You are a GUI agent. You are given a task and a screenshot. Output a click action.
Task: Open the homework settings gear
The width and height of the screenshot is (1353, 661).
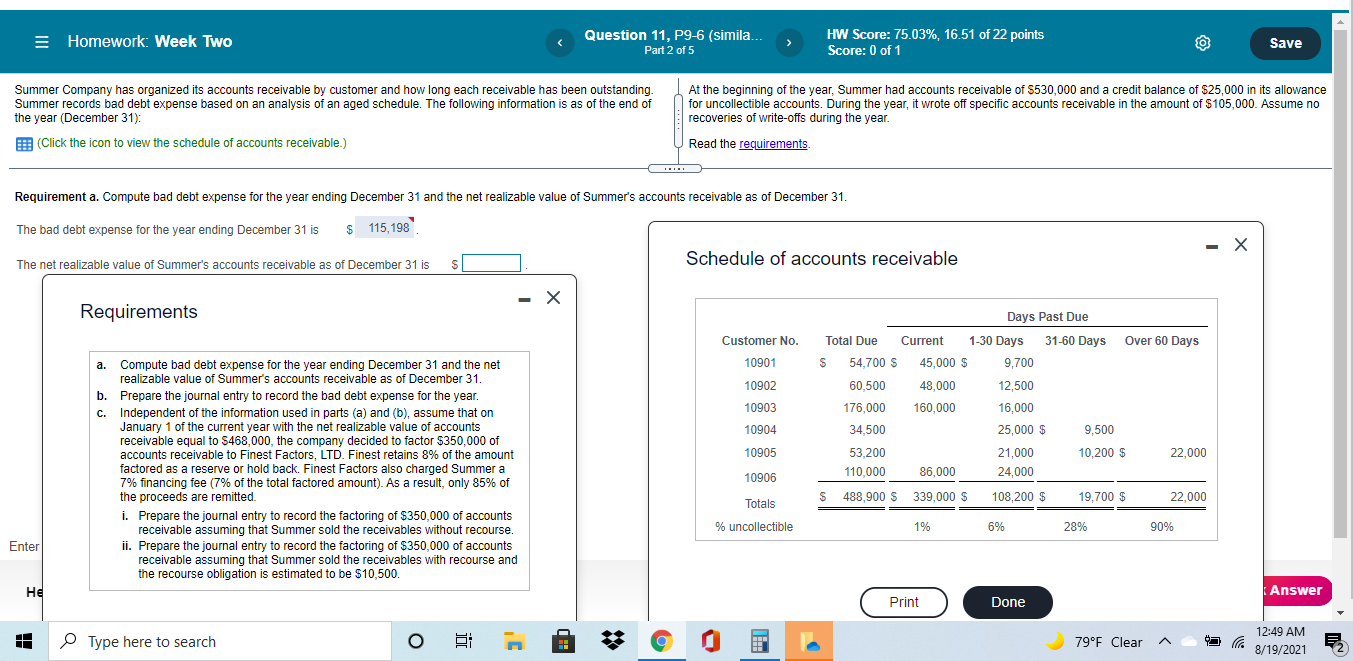coord(1202,43)
